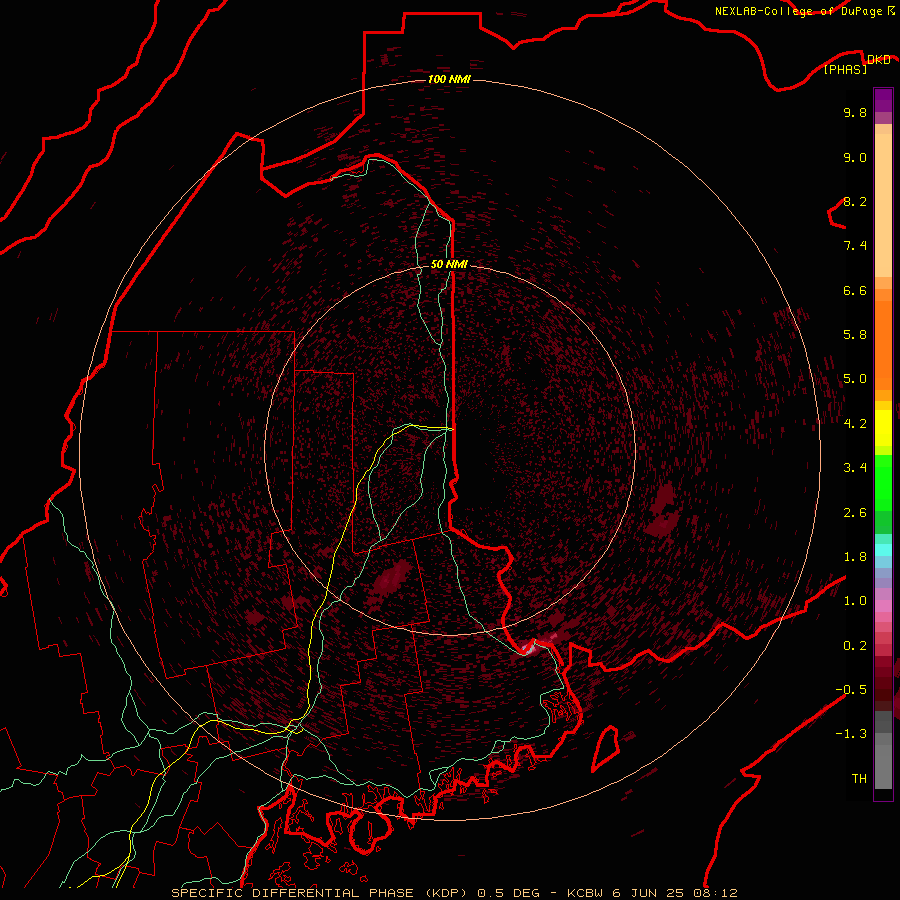Pick the cyan color band on scale
Viewport: 900px width, 900px height.
point(883,550)
